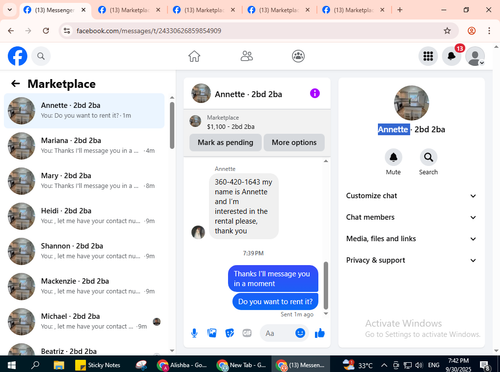The image size is (500, 372).
Task: Open Mariana - 2bd 2ba conversation
Action: [84, 146]
